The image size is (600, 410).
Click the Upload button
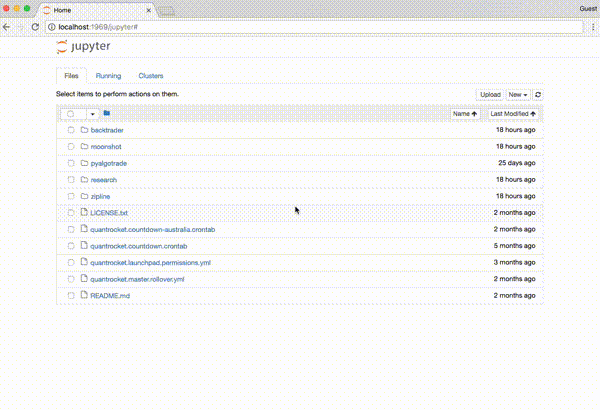(490, 95)
